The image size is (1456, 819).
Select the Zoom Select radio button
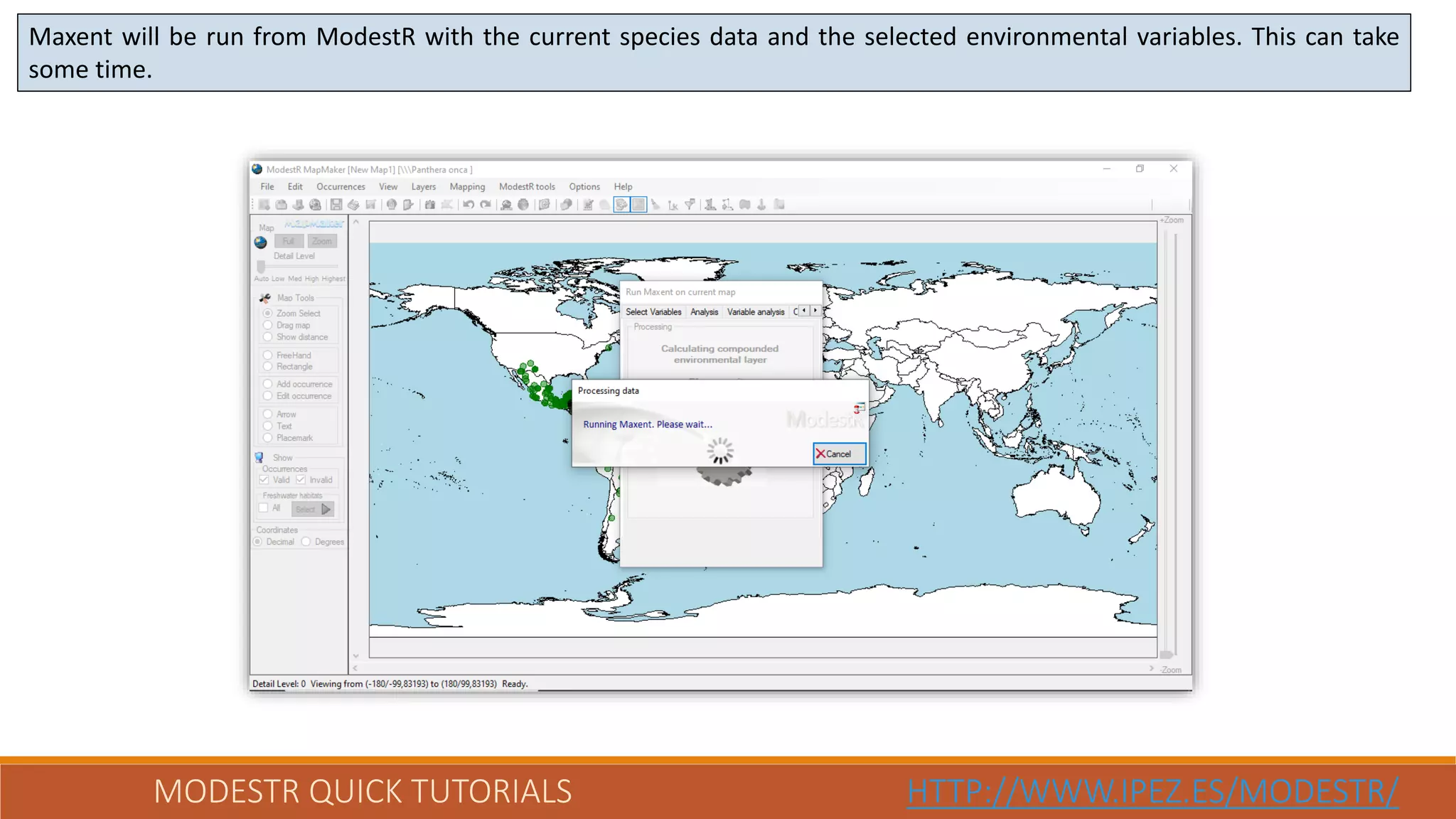(x=268, y=313)
